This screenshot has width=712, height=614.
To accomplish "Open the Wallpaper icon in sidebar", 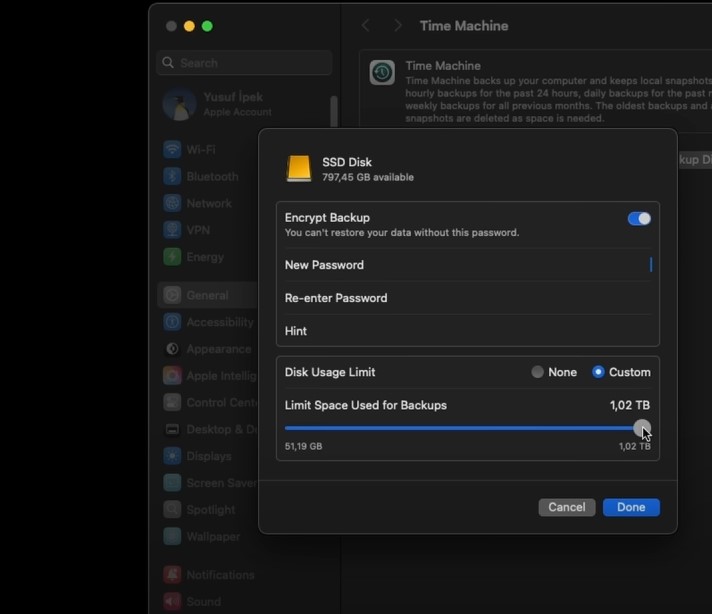I will (172, 536).
